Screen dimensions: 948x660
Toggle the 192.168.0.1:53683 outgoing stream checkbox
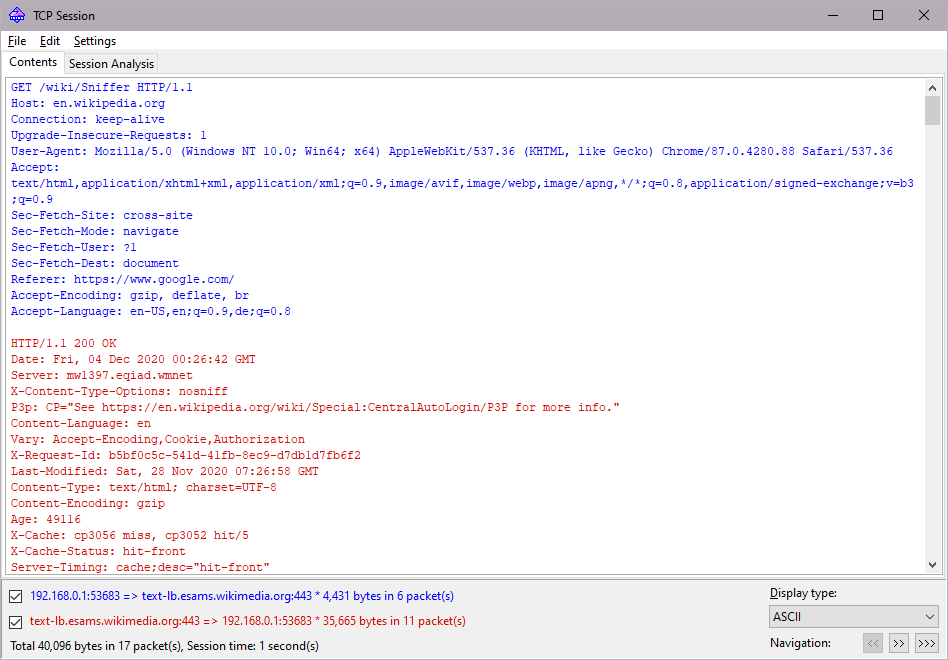coord(16,597)
